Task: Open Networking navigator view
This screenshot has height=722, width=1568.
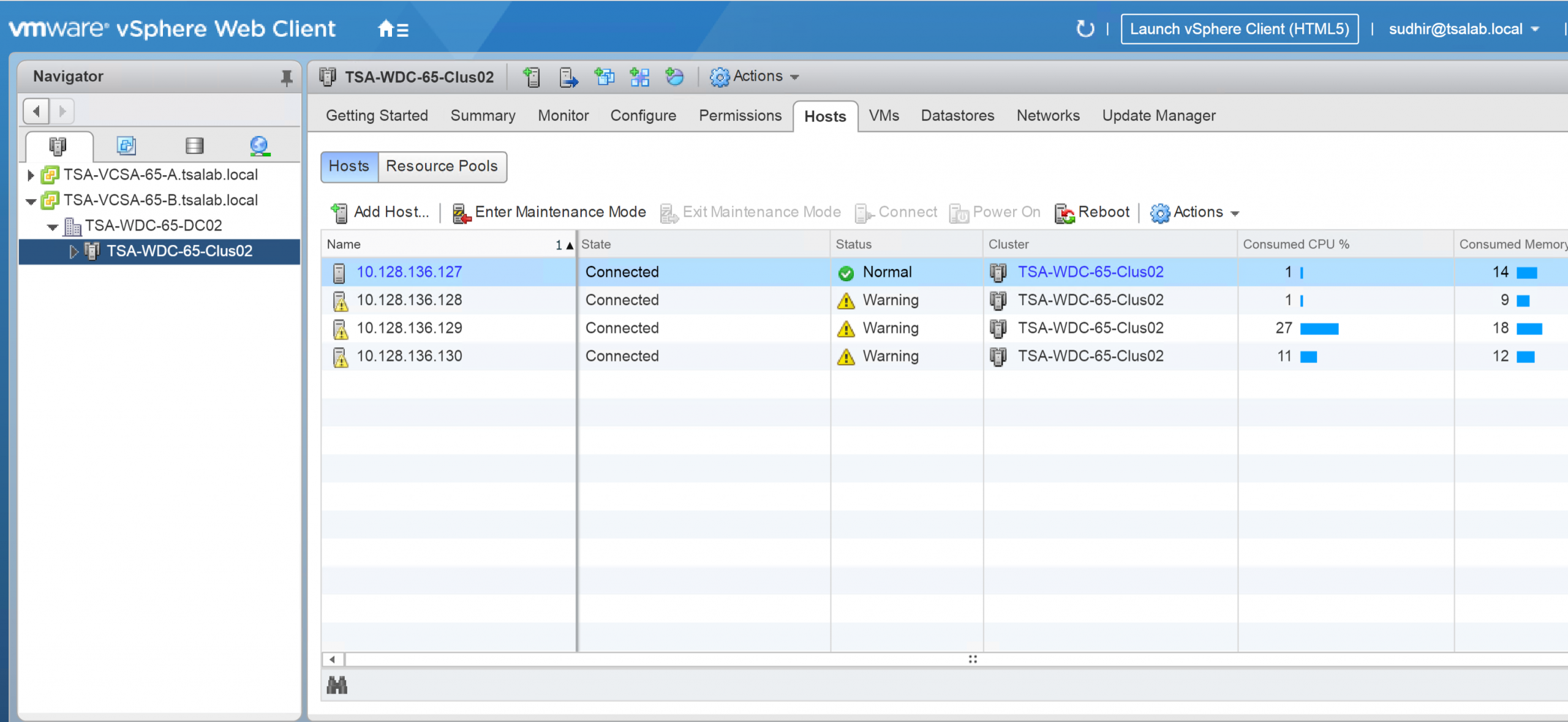Action: 260,146
